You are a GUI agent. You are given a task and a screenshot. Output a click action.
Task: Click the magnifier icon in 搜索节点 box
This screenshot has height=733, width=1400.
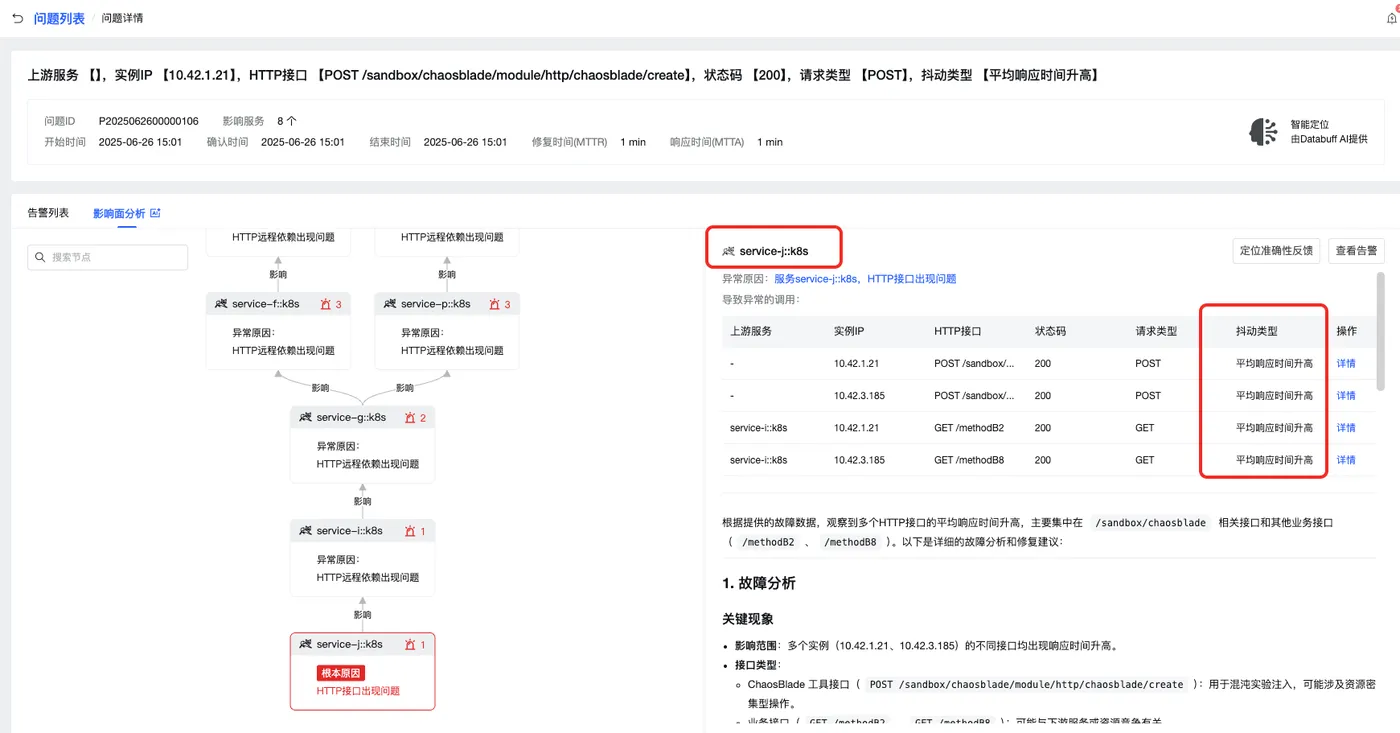point(41,257)
